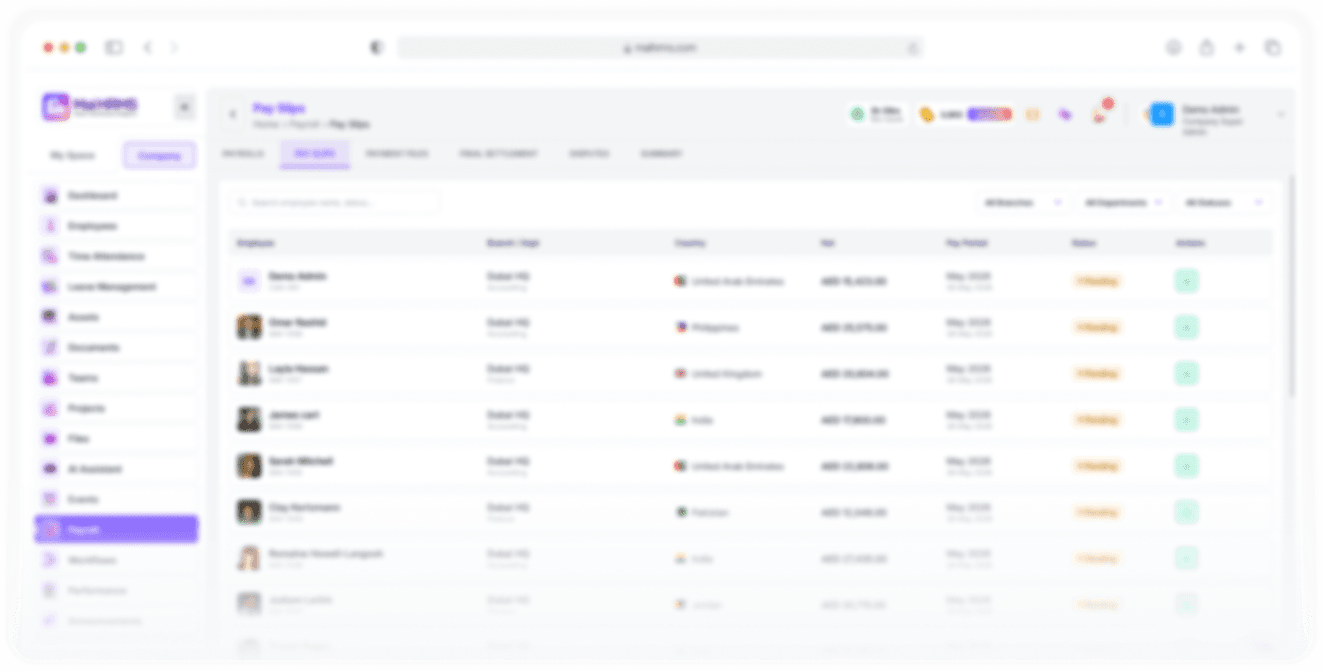Open a new browser tab with plus icon

(x=1239, y=47)
